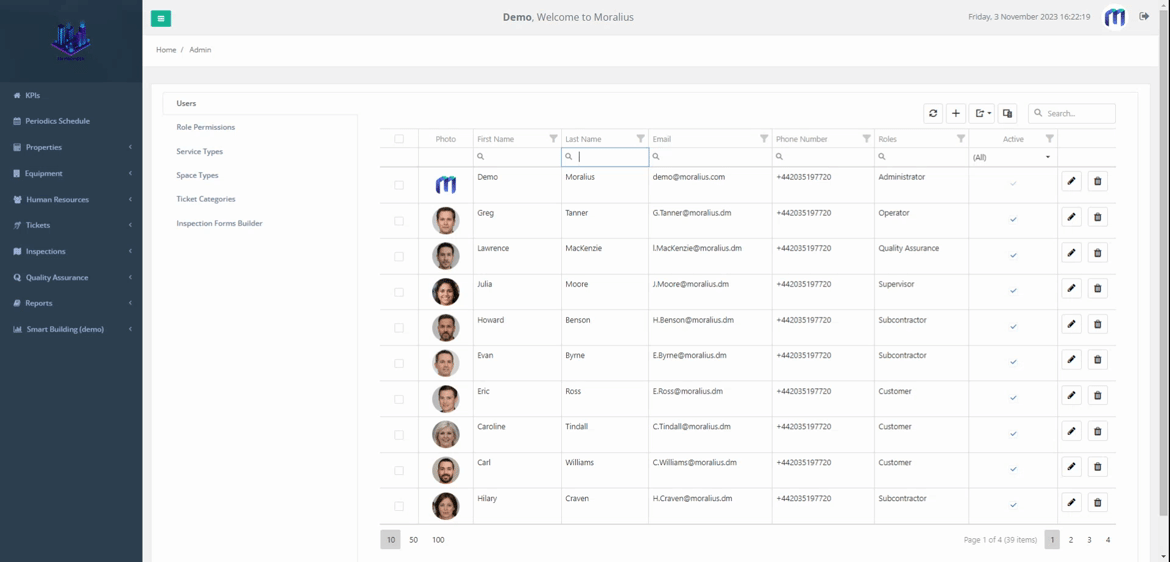Select the checkbox for Lawrence MacKenzie
Viewport: 1170px width, 562px height.
point(399,257)
